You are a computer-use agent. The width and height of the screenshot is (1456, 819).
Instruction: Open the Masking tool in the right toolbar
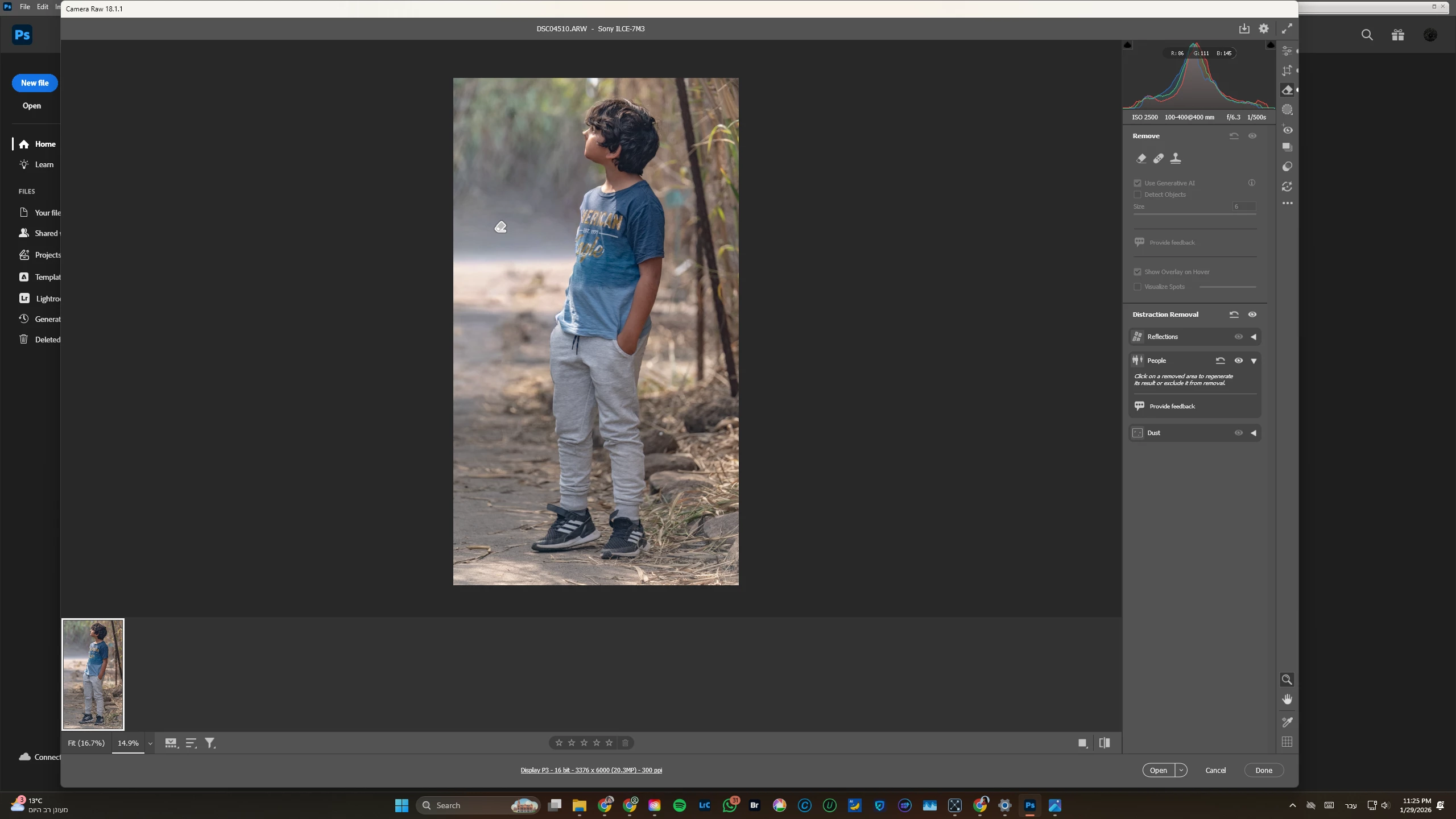click(1287, 110)
